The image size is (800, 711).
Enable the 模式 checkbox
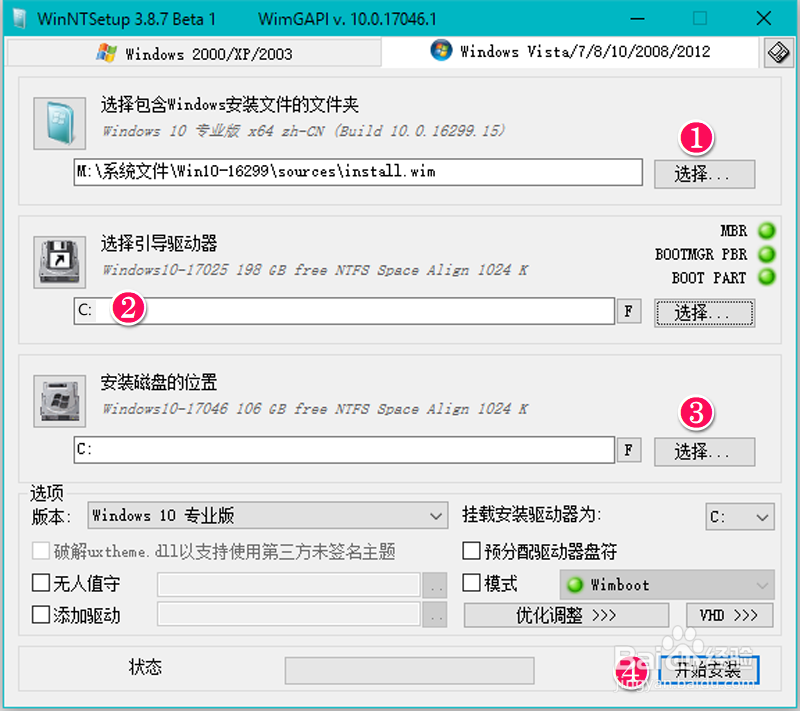point(471,583)
